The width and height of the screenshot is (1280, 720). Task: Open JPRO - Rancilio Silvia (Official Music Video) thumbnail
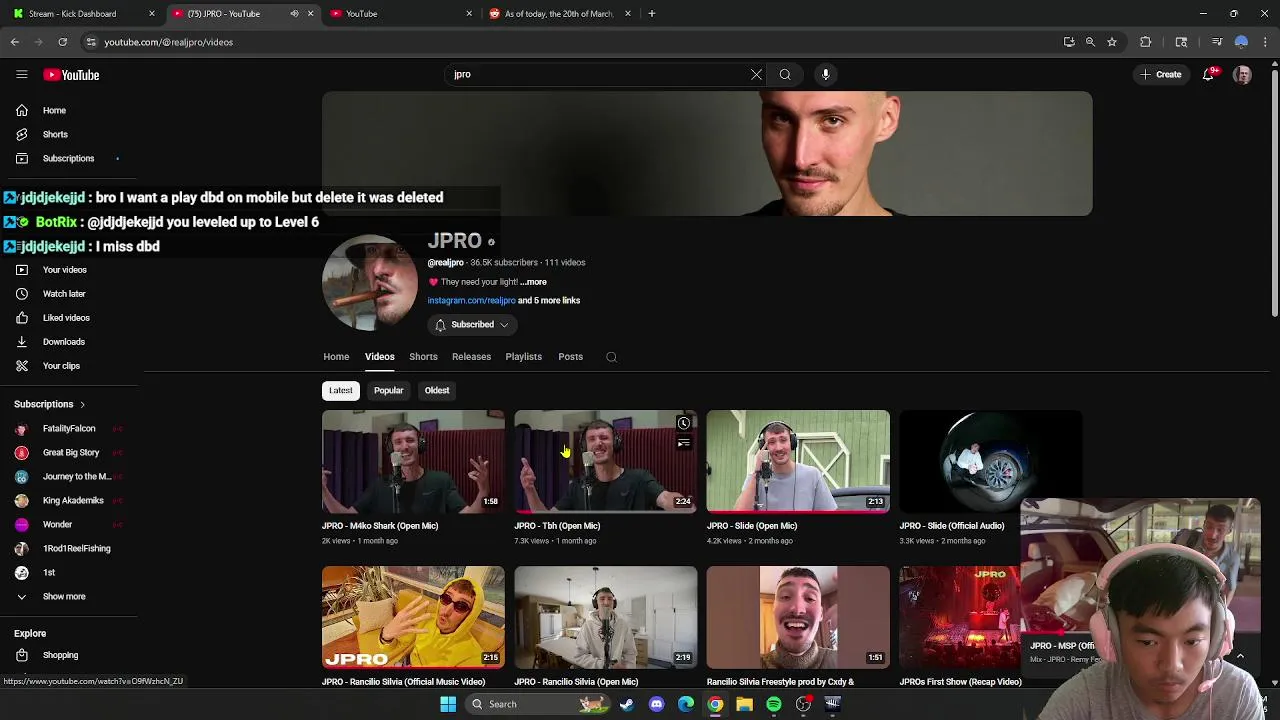(413, 617)
